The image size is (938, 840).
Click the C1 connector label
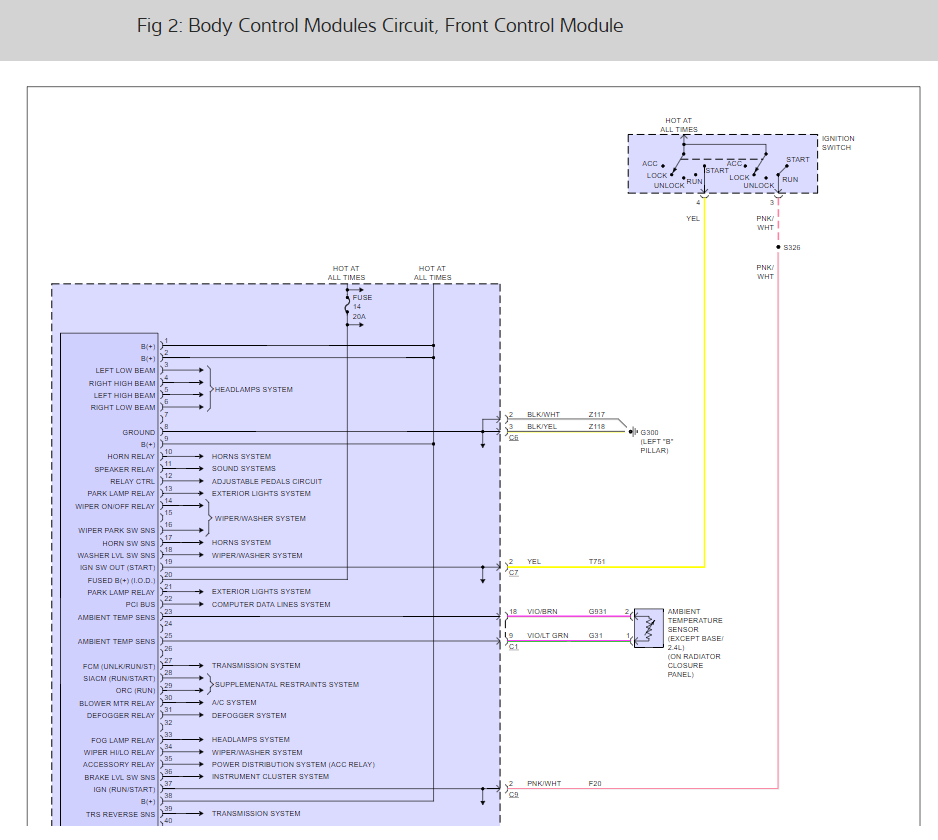tap(514, 647)
